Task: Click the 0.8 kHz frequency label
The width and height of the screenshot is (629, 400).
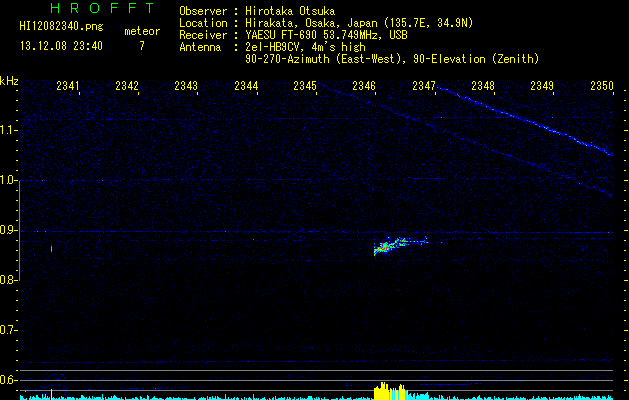Action: click(8, 280)
